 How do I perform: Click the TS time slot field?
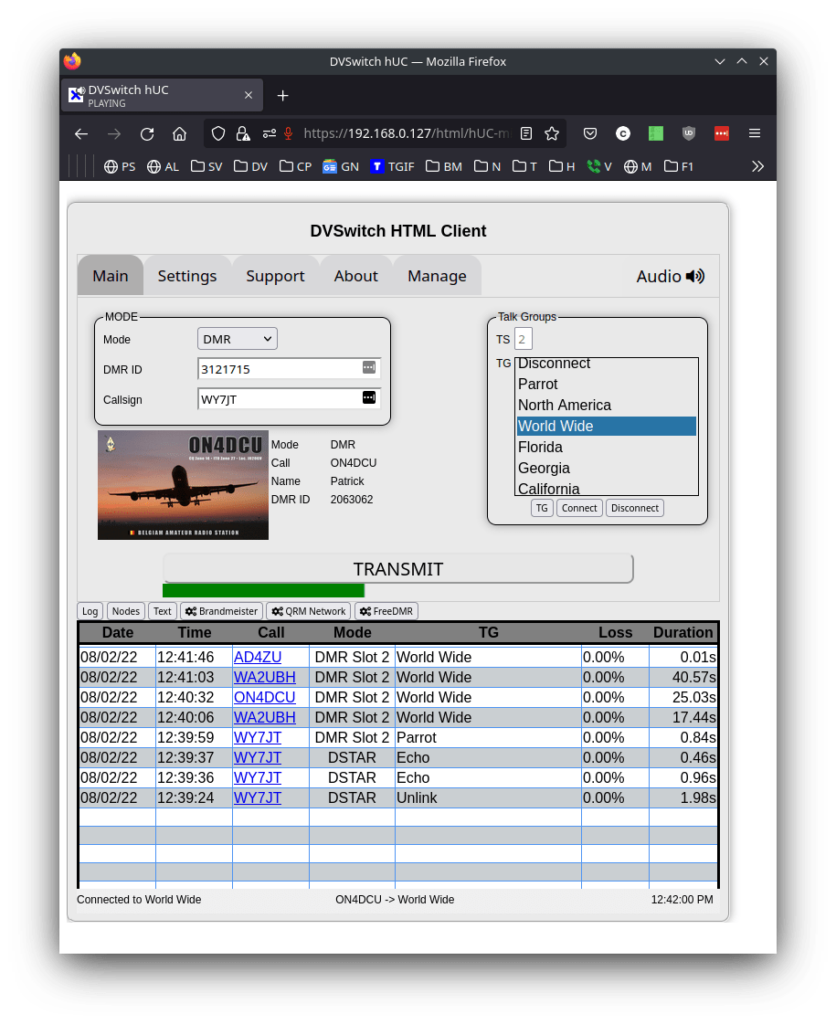(x=522, y=339)
